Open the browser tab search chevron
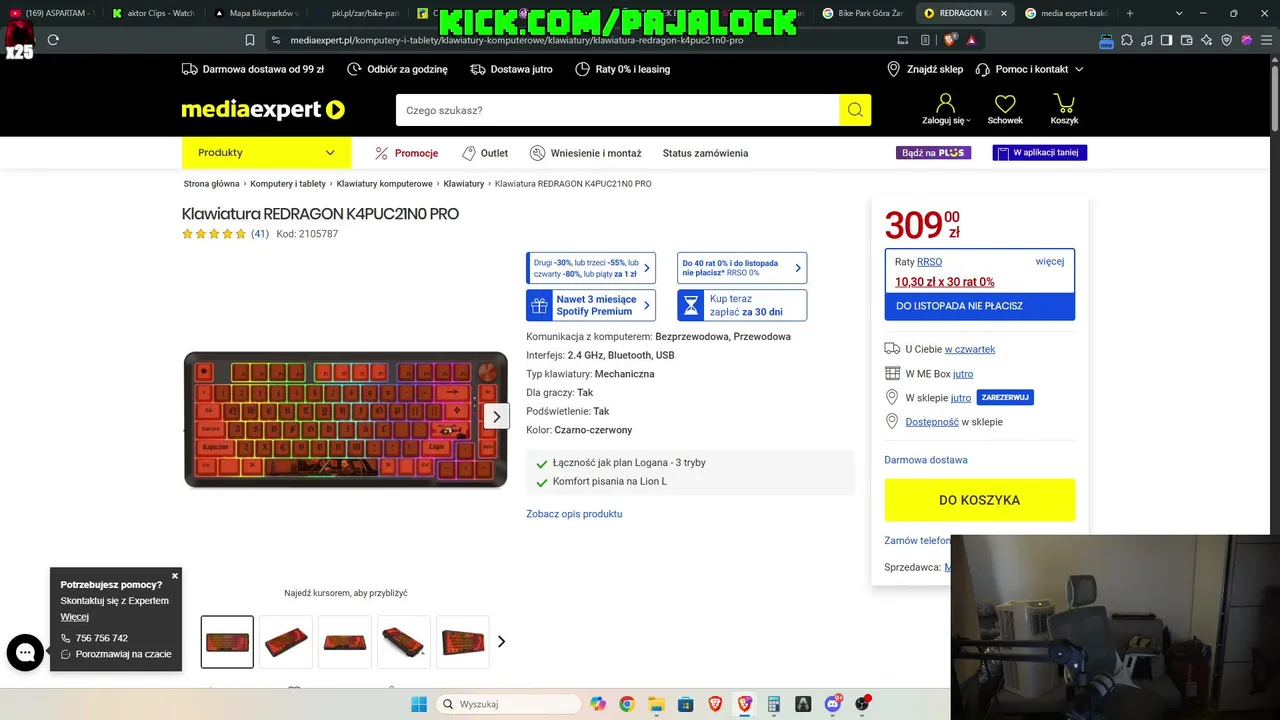The width and height of the screenshot is (1280, 720). (x=1179, y=13)
